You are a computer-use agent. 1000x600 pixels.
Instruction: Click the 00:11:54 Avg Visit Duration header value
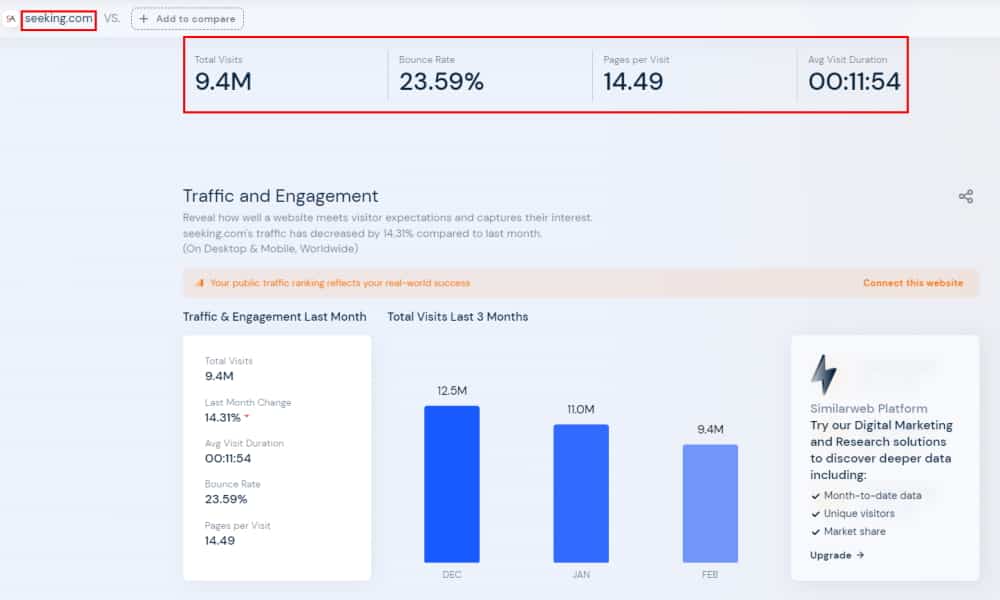click(x=854, y=82)
